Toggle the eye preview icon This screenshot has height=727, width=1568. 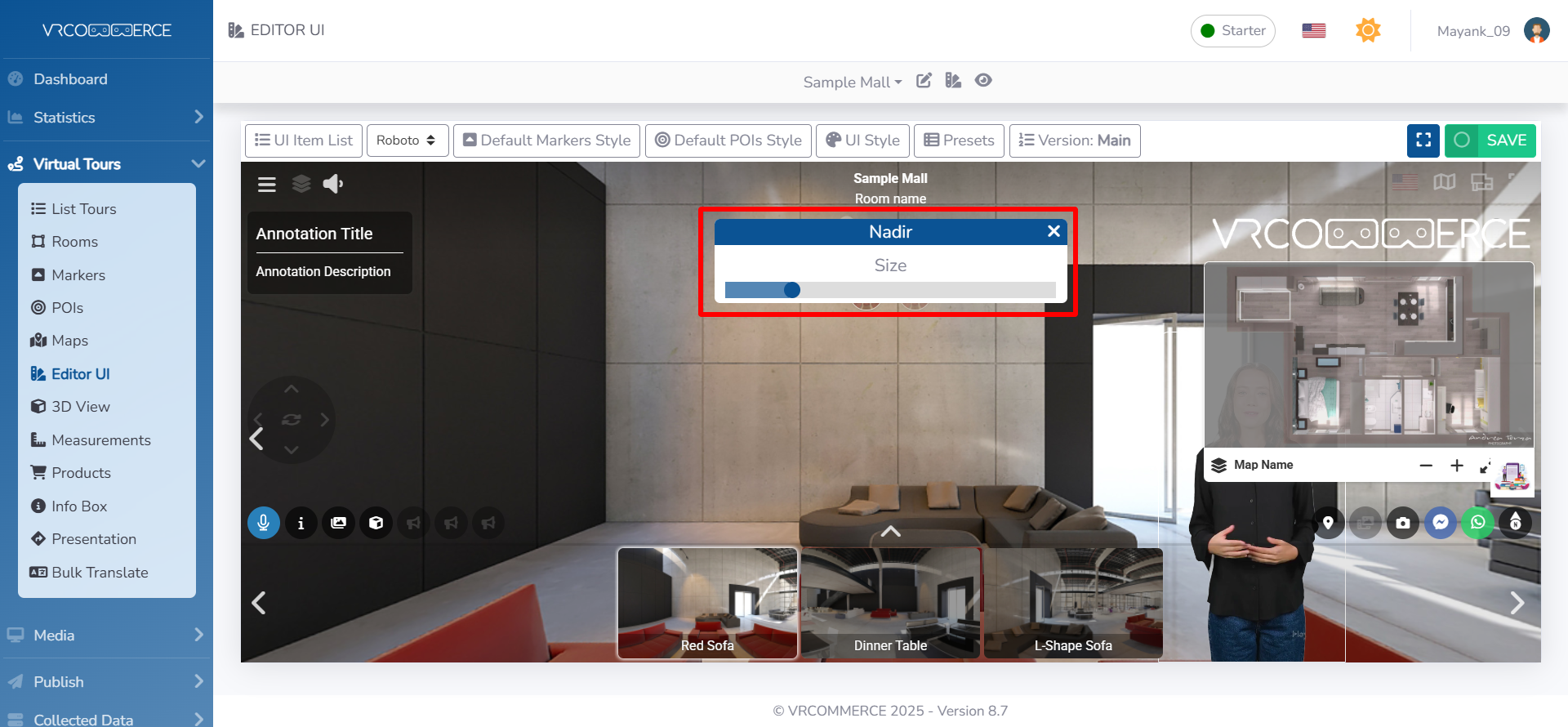[x=983, y=81]
